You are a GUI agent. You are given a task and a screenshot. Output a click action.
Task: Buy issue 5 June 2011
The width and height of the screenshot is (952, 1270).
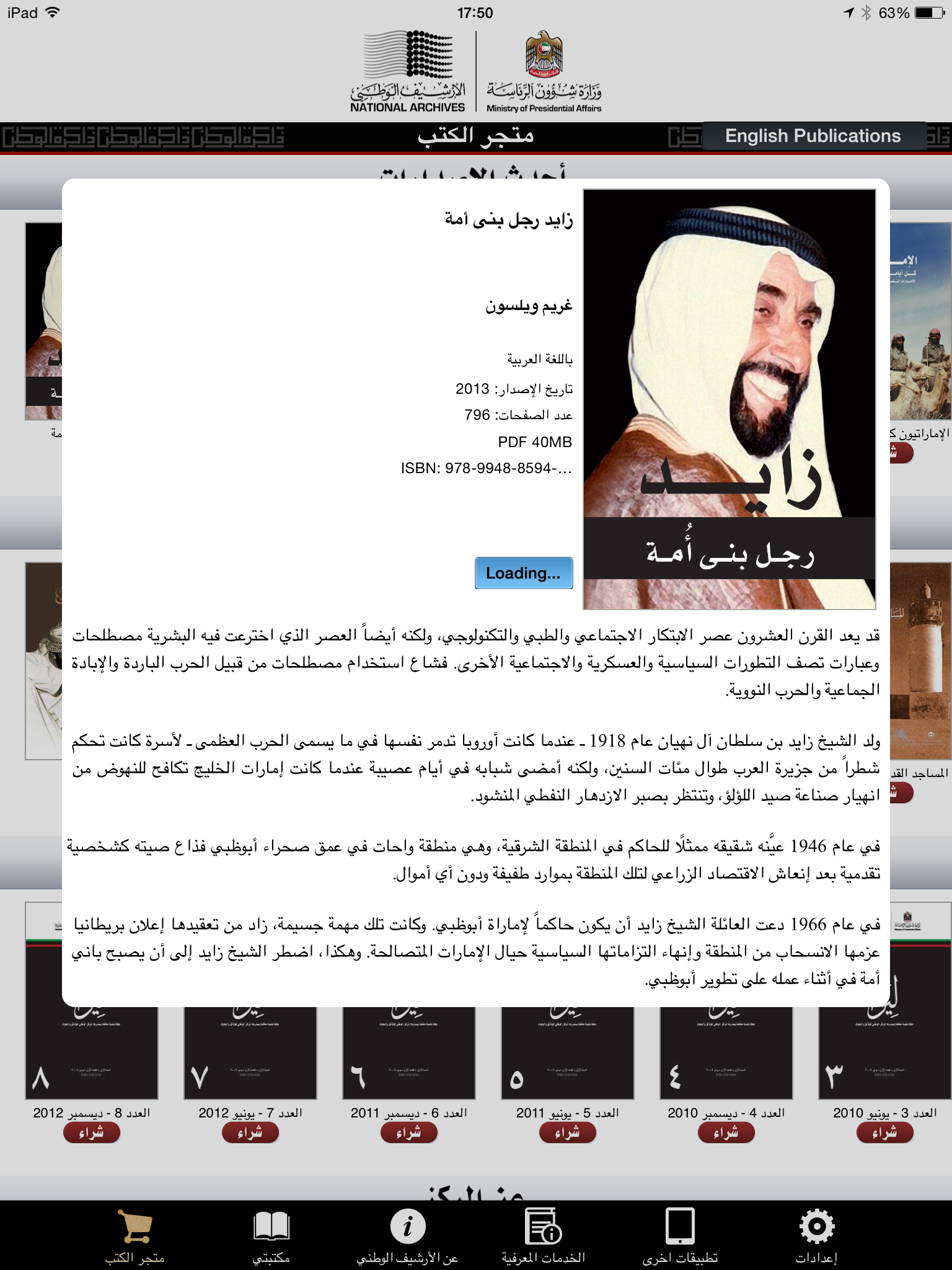pyautogui.click(x=568, y=1133)
